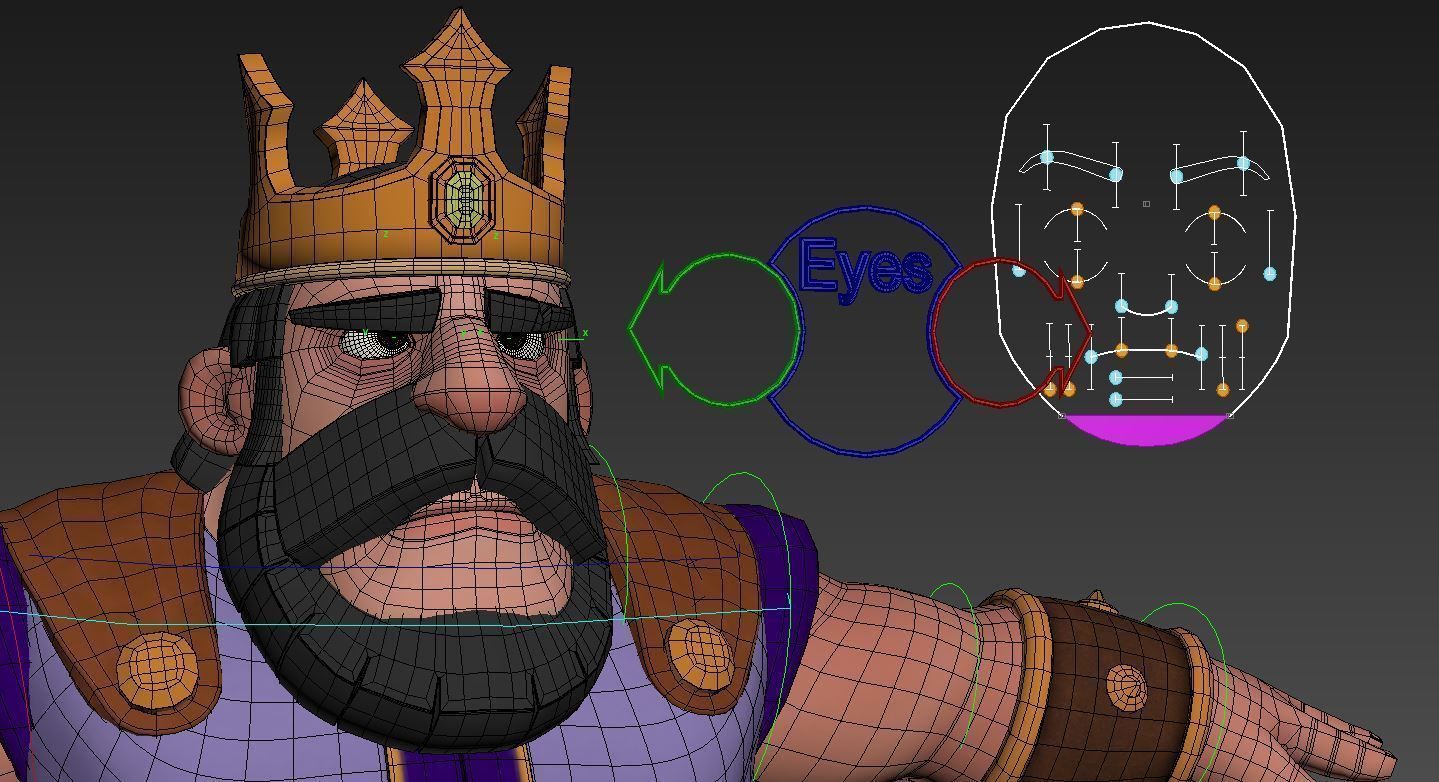Select lower eyelid orange knob of right panel eye
This screenshot has width=1439, height=782.
pyautogui.click(x=1214, y=284)
